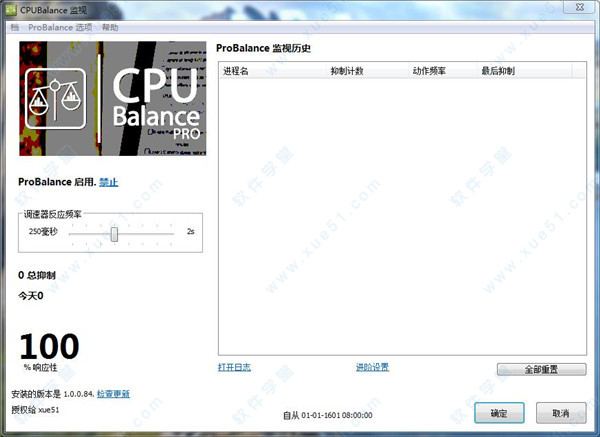Click the 100 responsiveness value
Image resolution: width=600 pixels, height=437 pixels.
tap(49, 346)
